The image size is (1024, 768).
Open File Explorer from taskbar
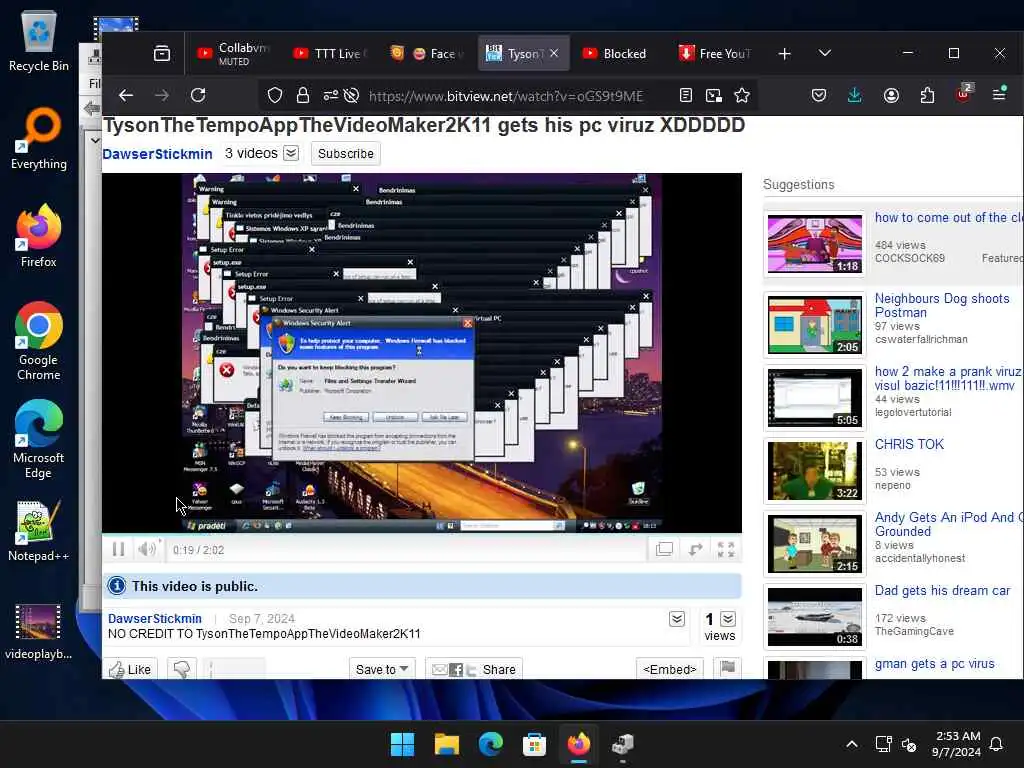447,744
